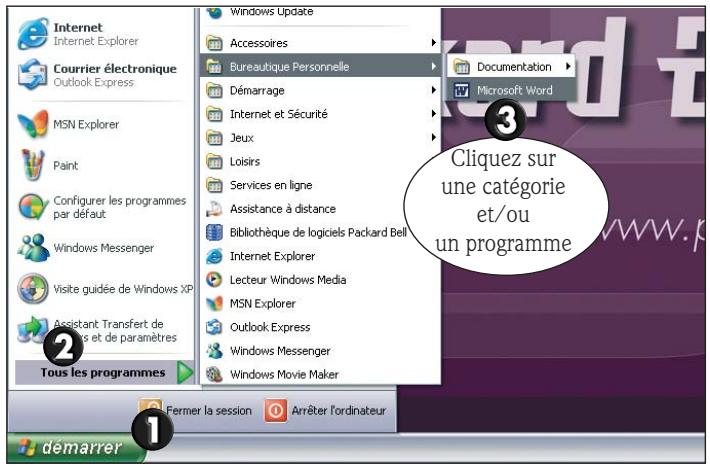Screen dimensions: 710x468
Task: Open the Accessoires menu entry
Action: (x=320, y=43)
